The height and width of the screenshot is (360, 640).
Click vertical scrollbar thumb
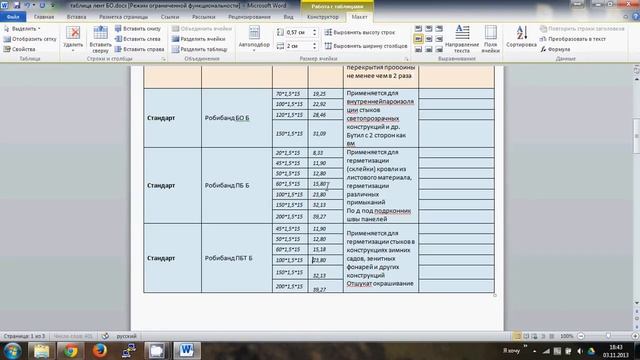[636, 136]
